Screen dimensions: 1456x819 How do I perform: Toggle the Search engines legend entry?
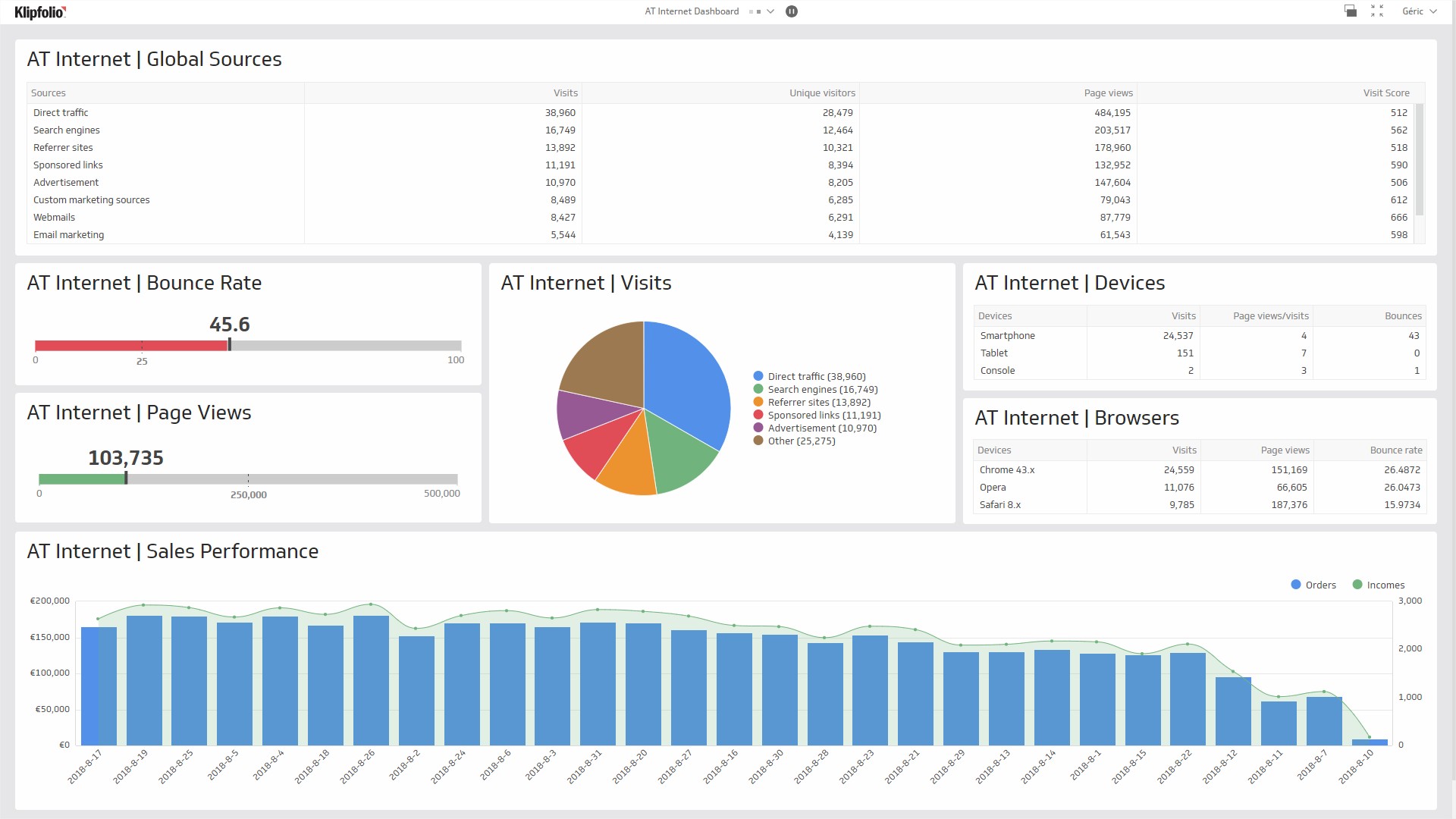(815, 389)
